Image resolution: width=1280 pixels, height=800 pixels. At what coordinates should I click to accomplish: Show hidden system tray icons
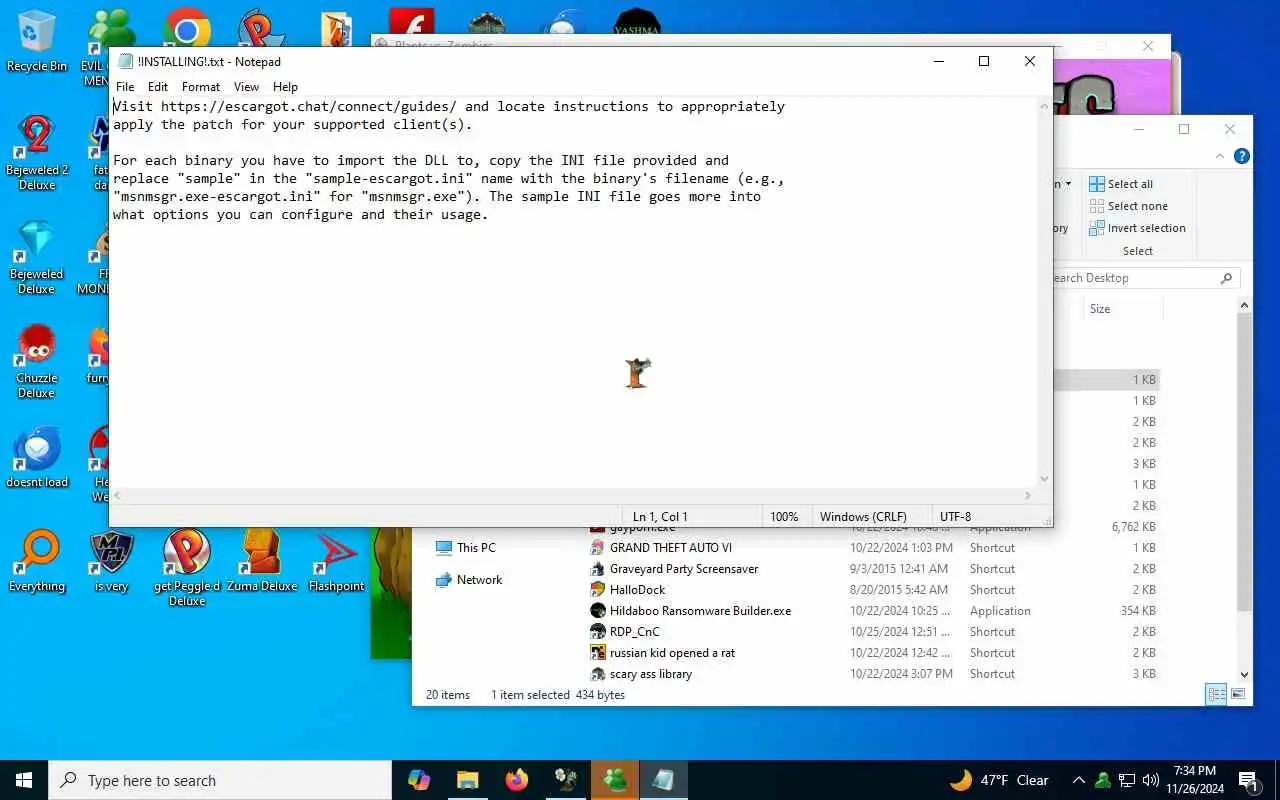pos(1079,780)
